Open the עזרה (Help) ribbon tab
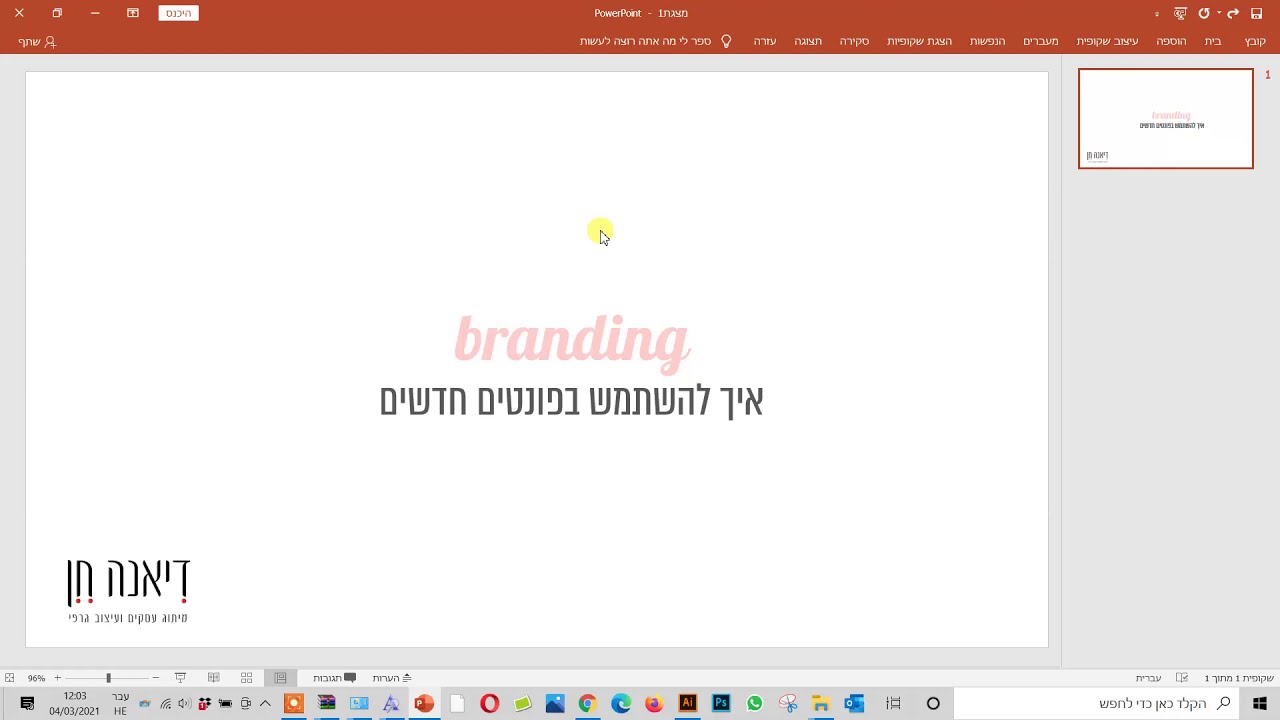Screen dimensions: 1280x720 (765, 41)
